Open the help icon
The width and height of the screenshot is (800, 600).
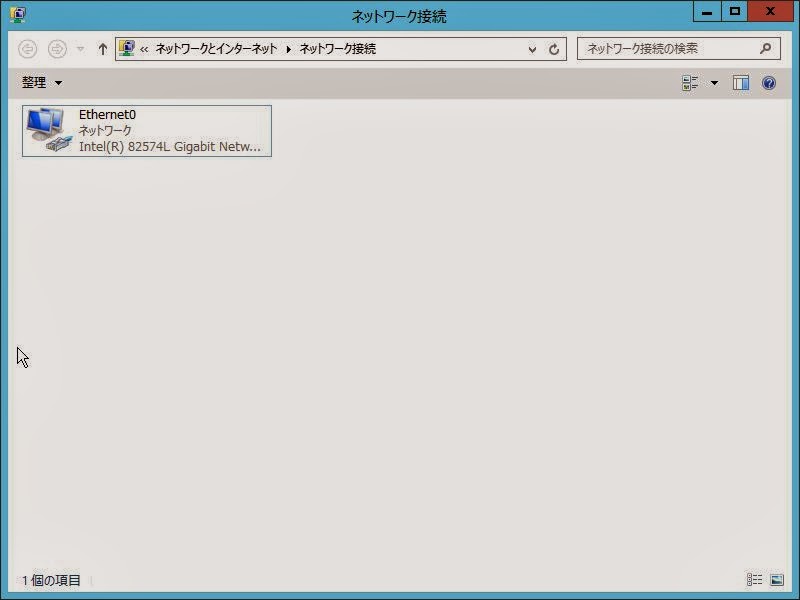click(769, 83)
